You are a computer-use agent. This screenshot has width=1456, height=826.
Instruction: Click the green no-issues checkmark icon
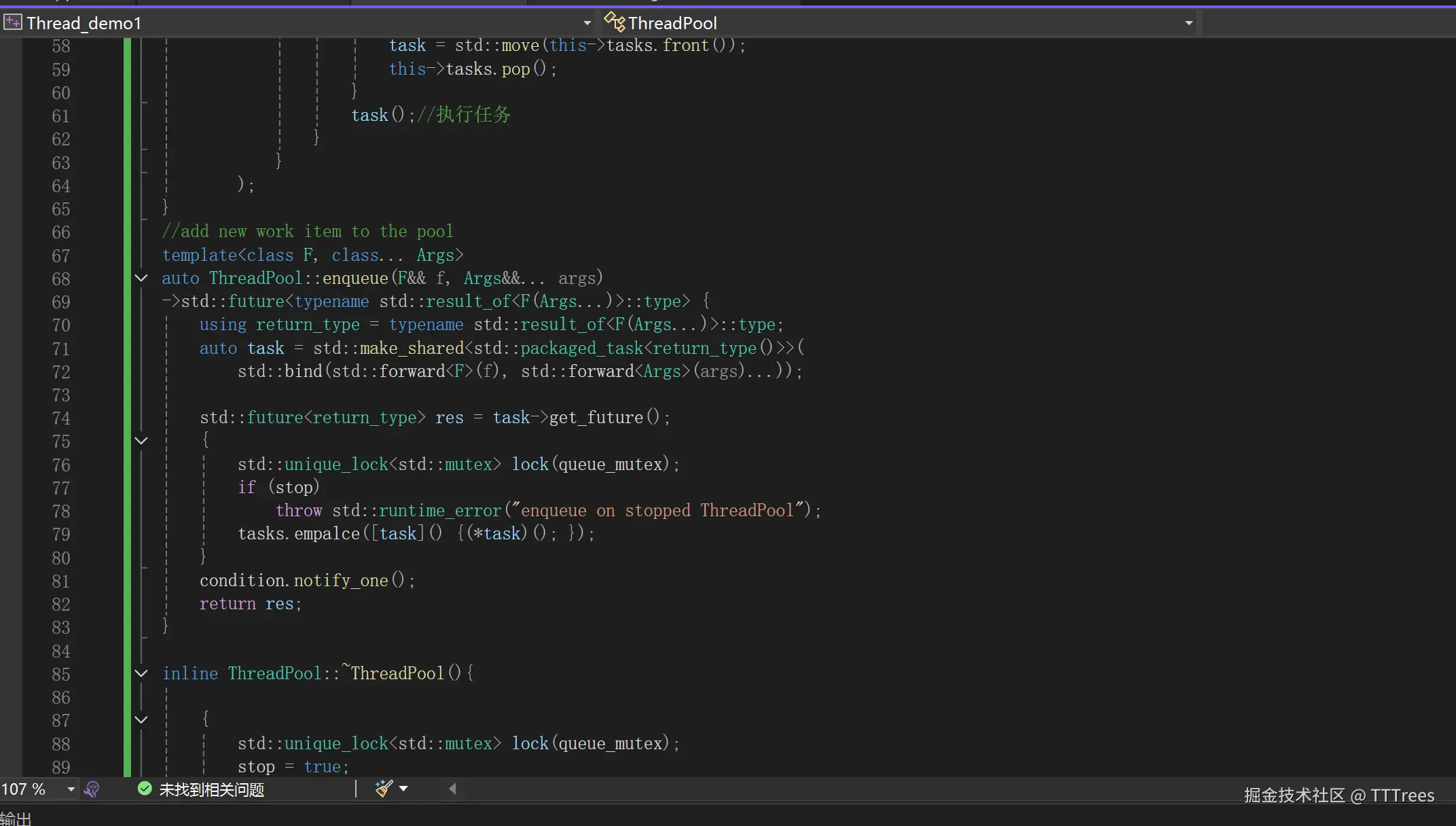pos(145,789)
